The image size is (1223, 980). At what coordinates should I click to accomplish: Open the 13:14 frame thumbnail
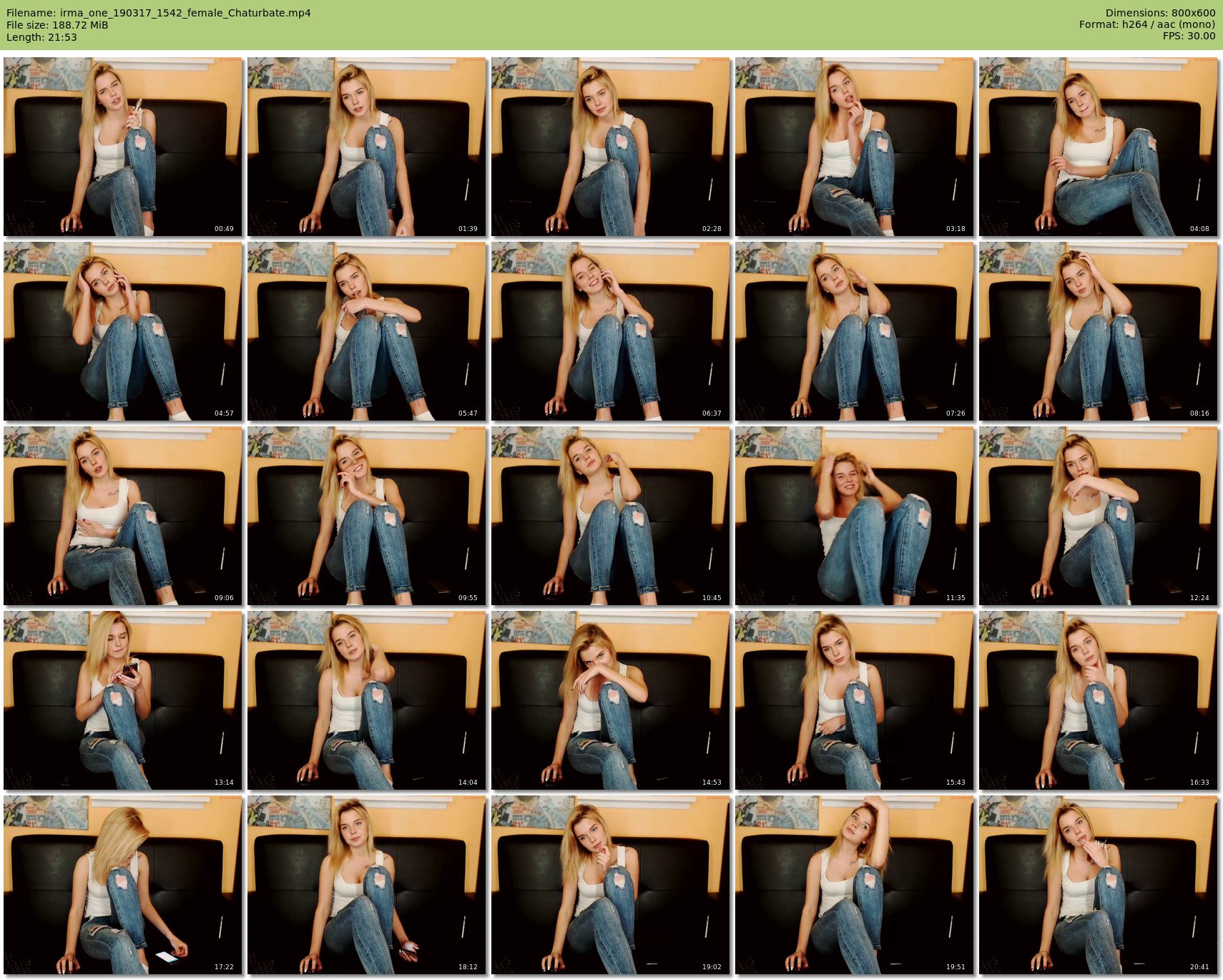[x=122, y=700]
